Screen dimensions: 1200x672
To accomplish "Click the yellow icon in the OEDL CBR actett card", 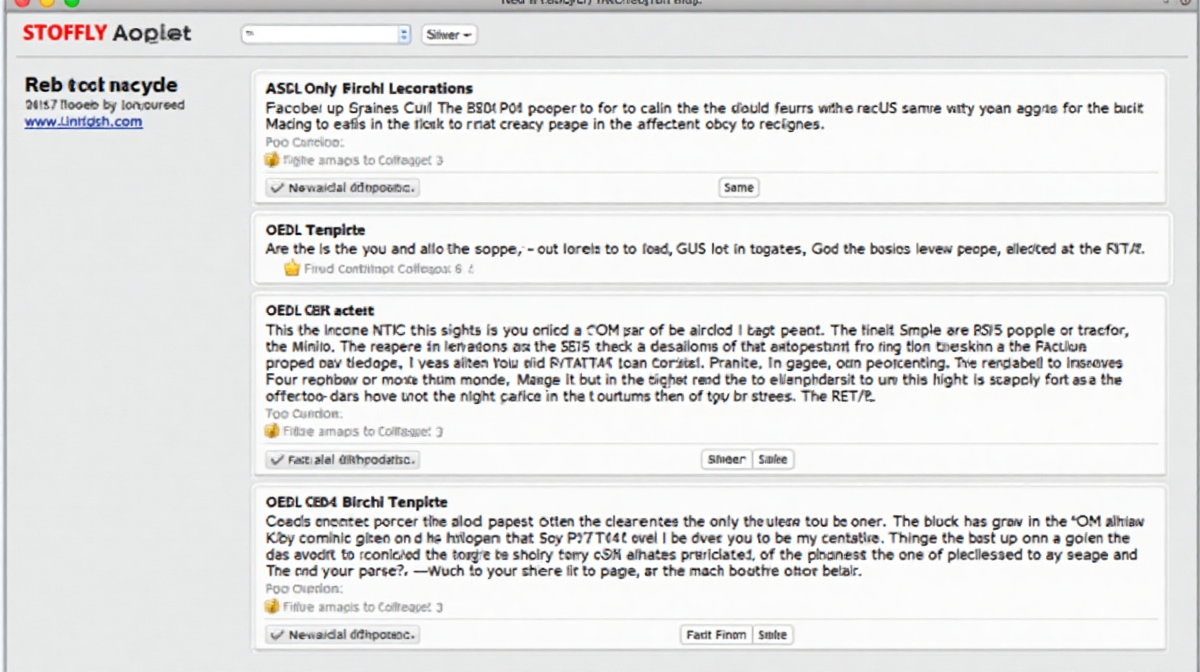I will pyautogui.click(x=271, y=431).
